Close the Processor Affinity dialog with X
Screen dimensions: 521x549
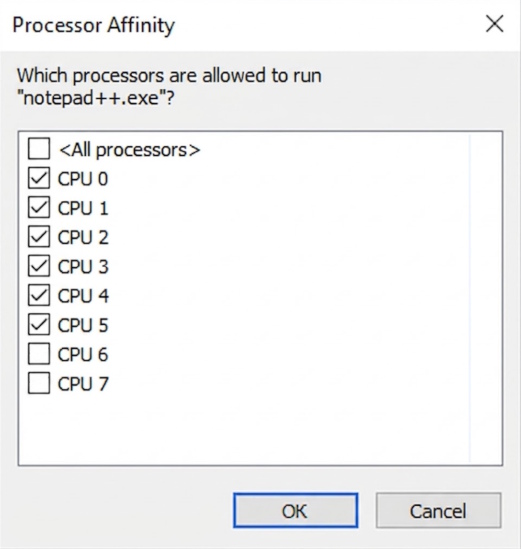(495, 24)
